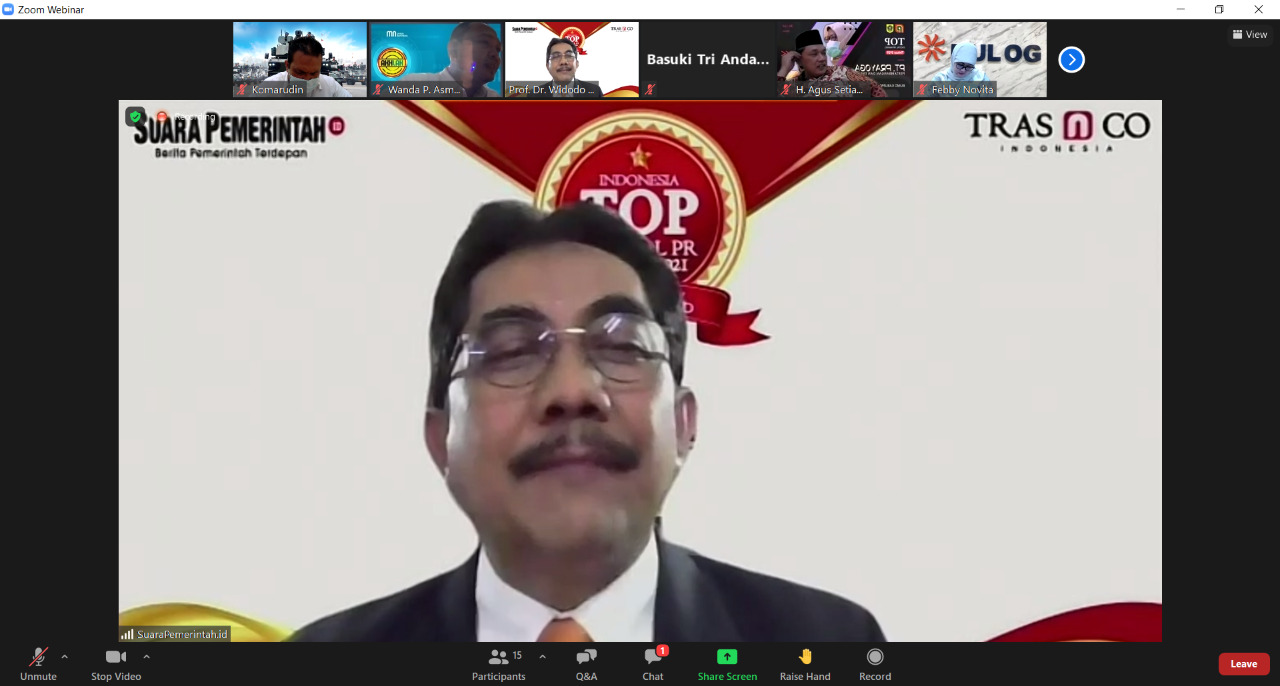
Task: Open the Participants panel icon
Action: [x=498, y=656]
